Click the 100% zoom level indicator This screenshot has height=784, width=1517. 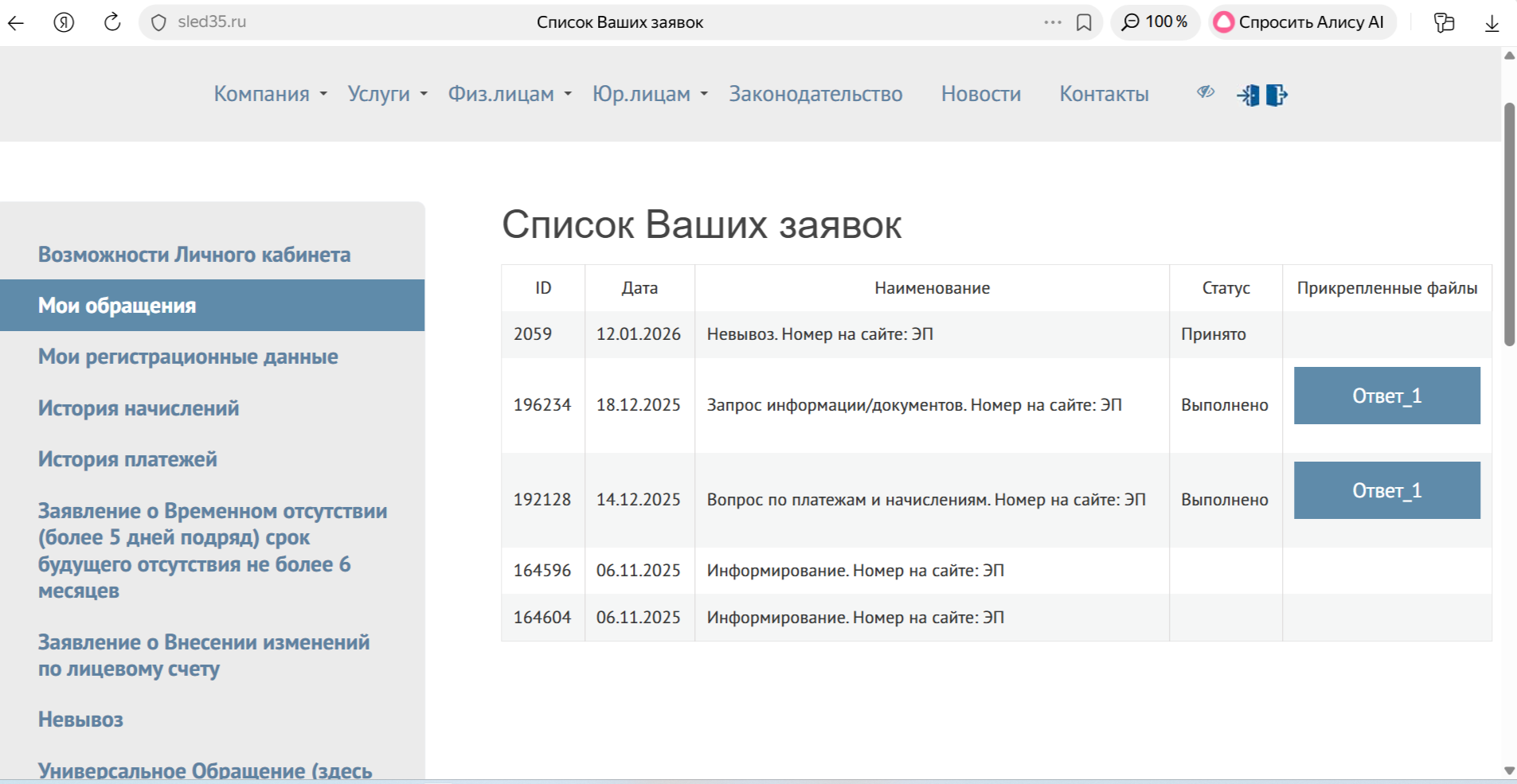tap(1155, 22)
